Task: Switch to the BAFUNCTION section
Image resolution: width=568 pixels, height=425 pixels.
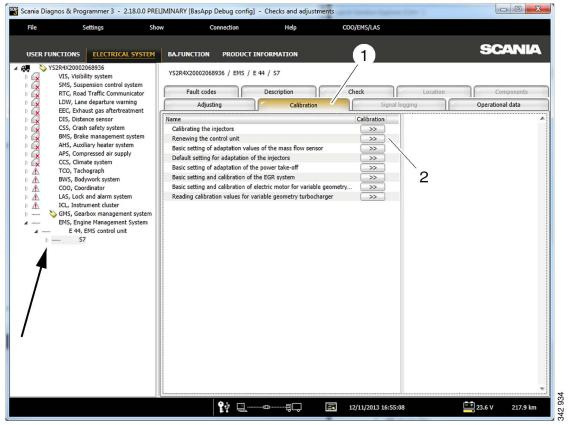Action: tap(188, 54)
